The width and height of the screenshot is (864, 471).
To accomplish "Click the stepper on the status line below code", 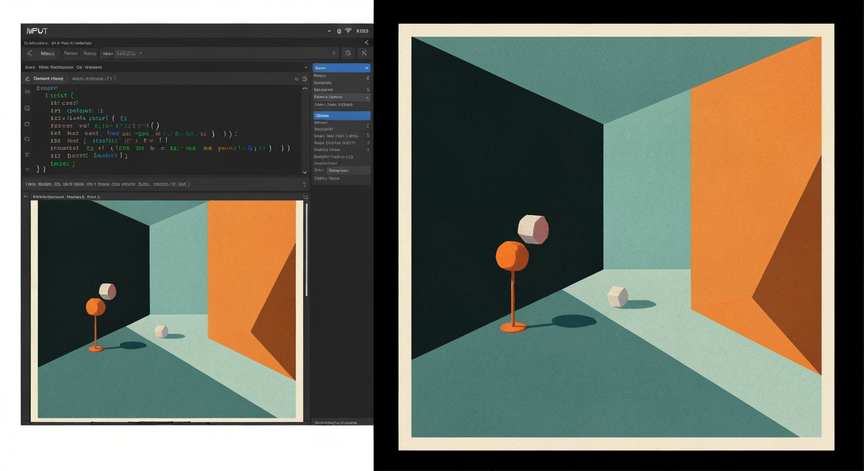I will coord(305,184).
